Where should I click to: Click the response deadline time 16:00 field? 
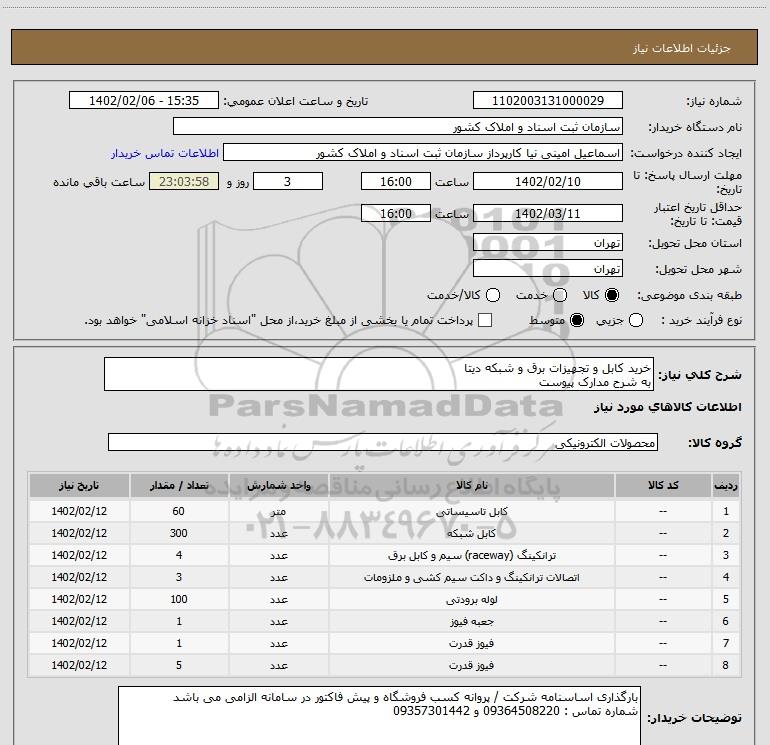pyautogui.click(x=396, y=181)
